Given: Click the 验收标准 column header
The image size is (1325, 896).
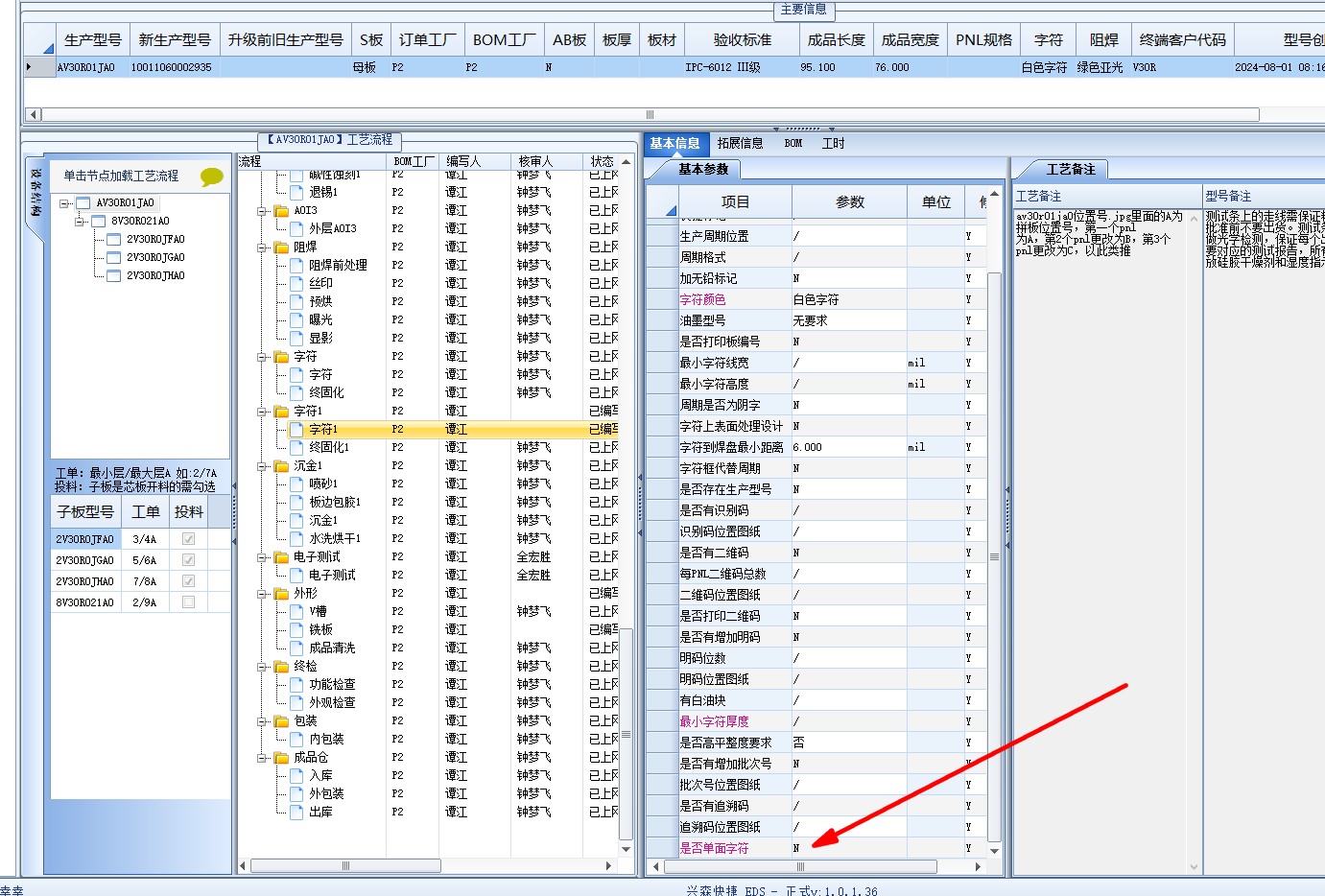Looking at the screenshot, I should [743, 40].
